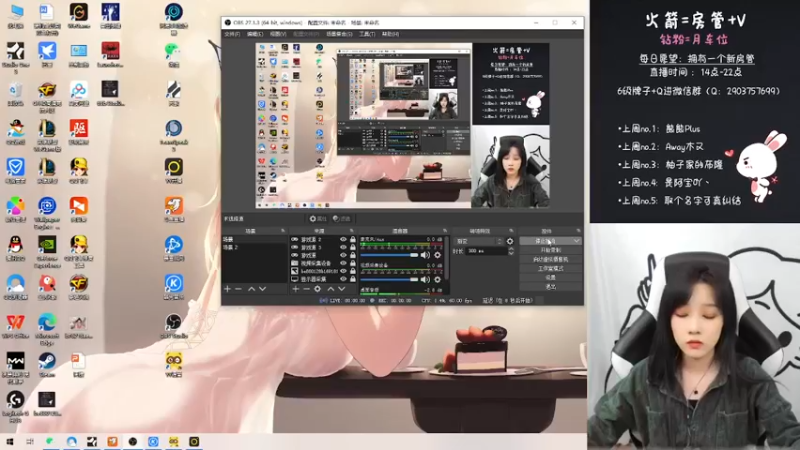This screenshot has height=450, width=800.
Task: Open the Windows Start button on taskbar
Action: pyautogui.click(x=10, y=441)
